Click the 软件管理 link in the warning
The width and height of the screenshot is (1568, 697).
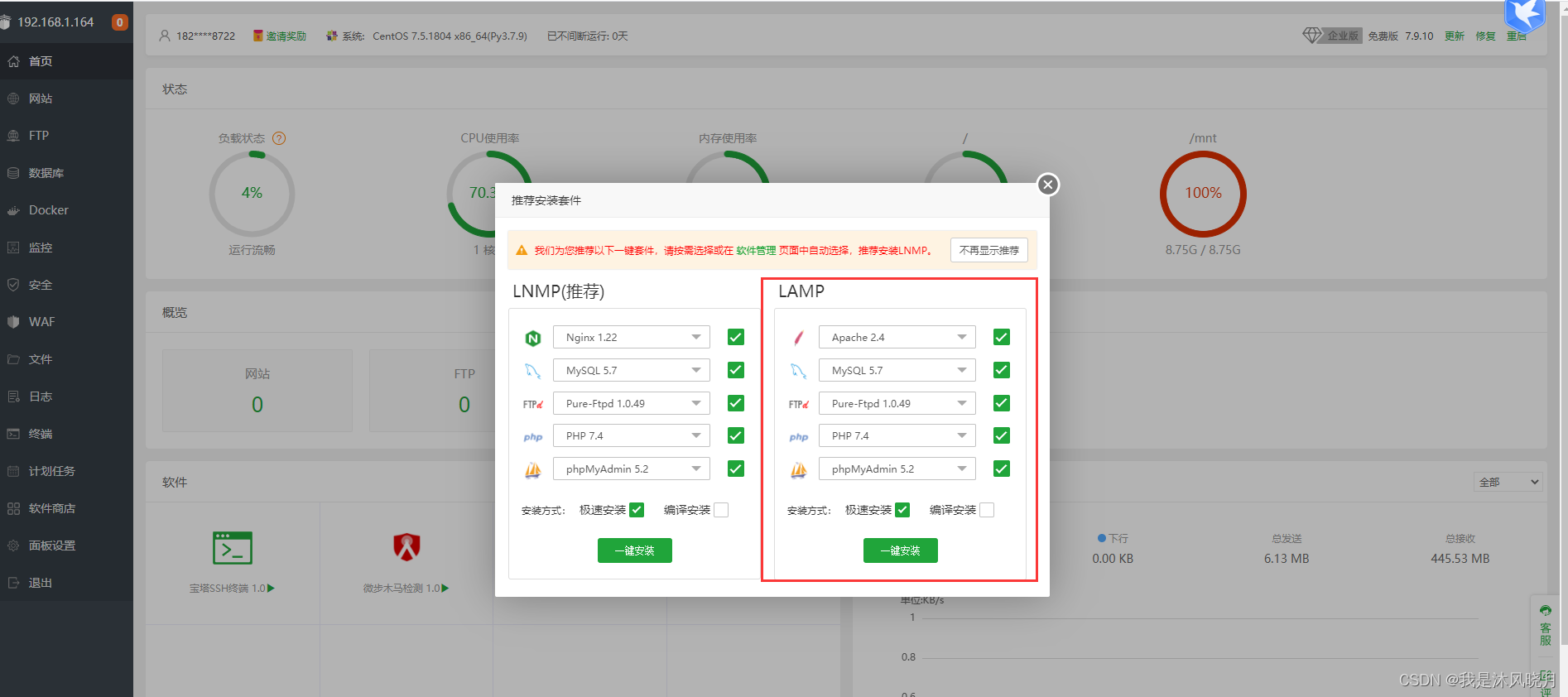point(756,251)
